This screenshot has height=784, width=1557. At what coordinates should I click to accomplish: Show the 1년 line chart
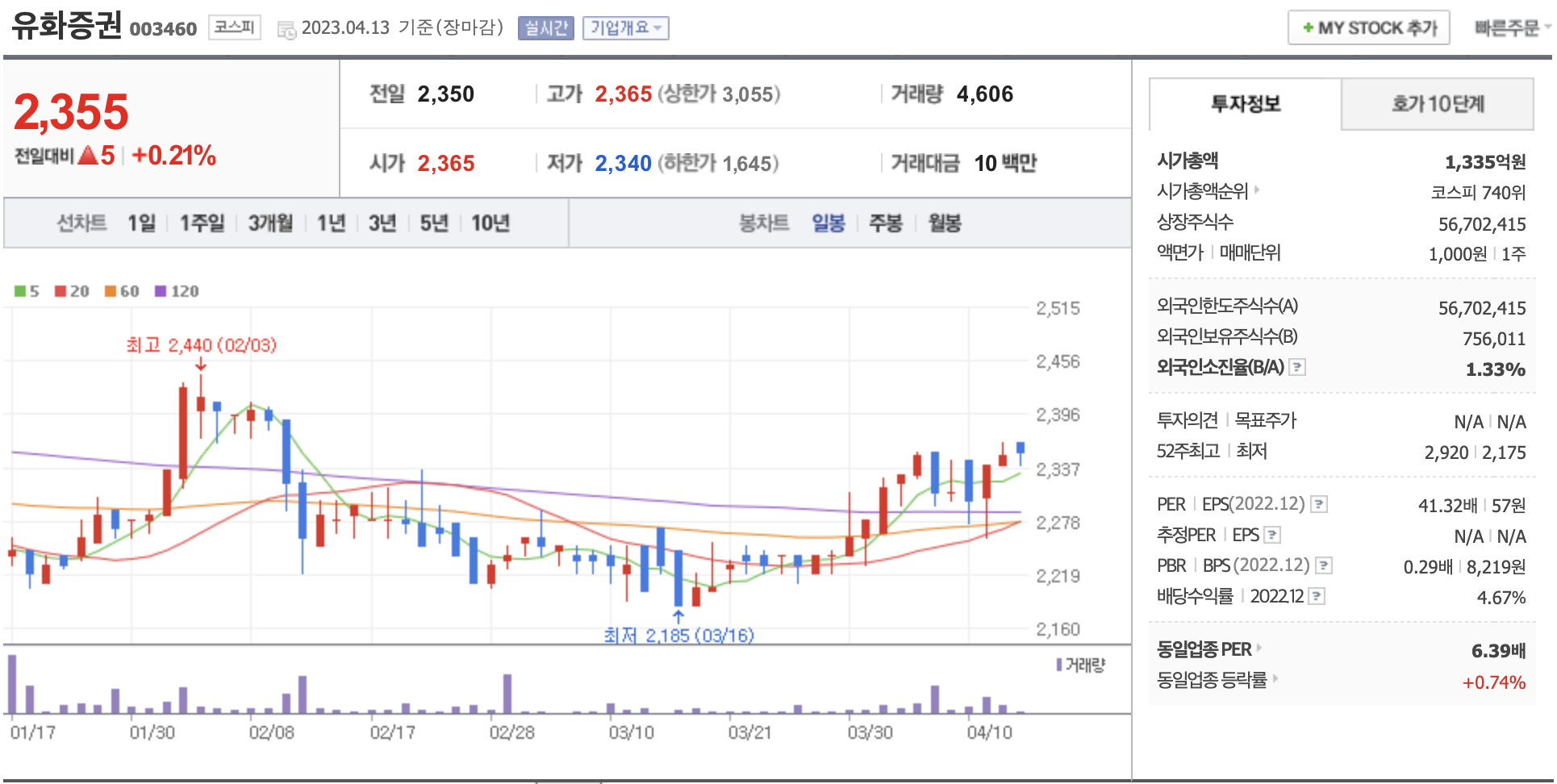coord(331,223)
